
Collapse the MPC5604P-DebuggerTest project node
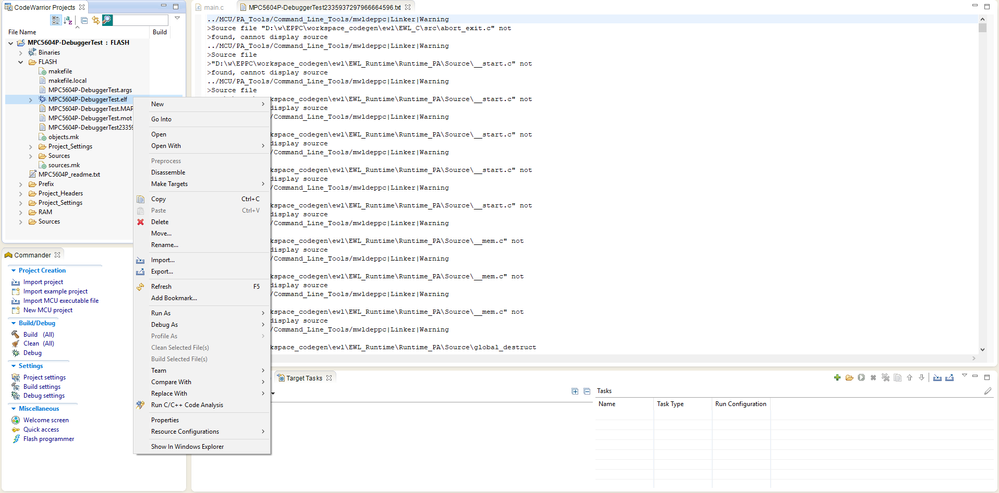pos(11,43)
